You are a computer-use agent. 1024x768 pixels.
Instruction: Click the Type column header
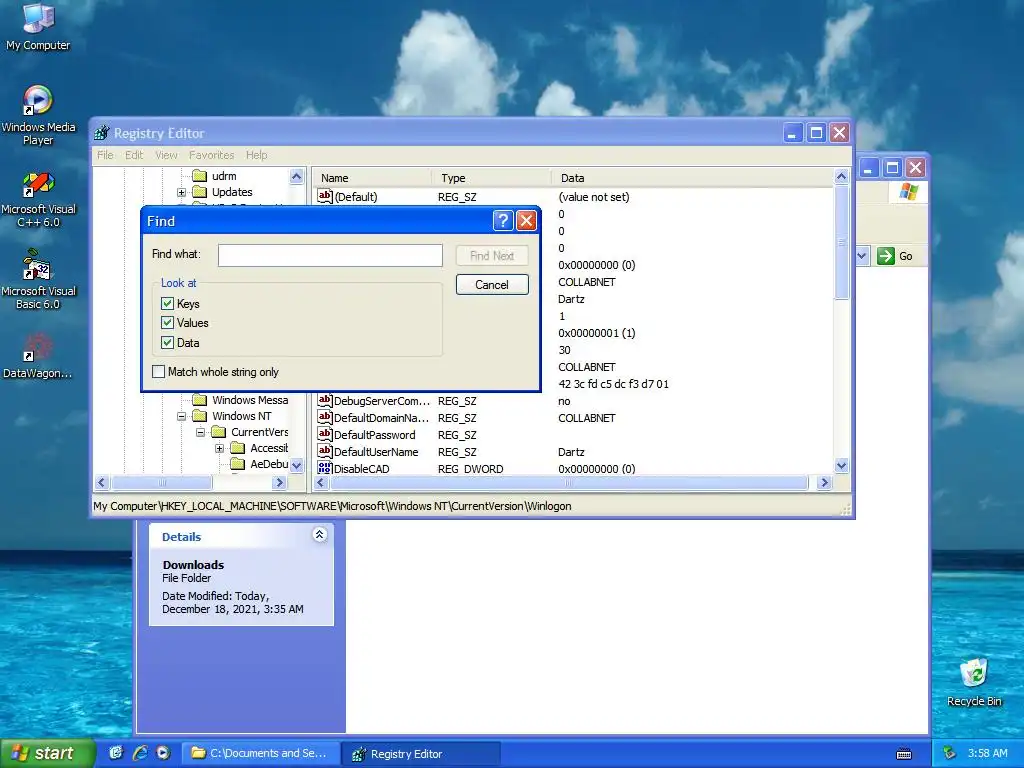pos(491,178)
